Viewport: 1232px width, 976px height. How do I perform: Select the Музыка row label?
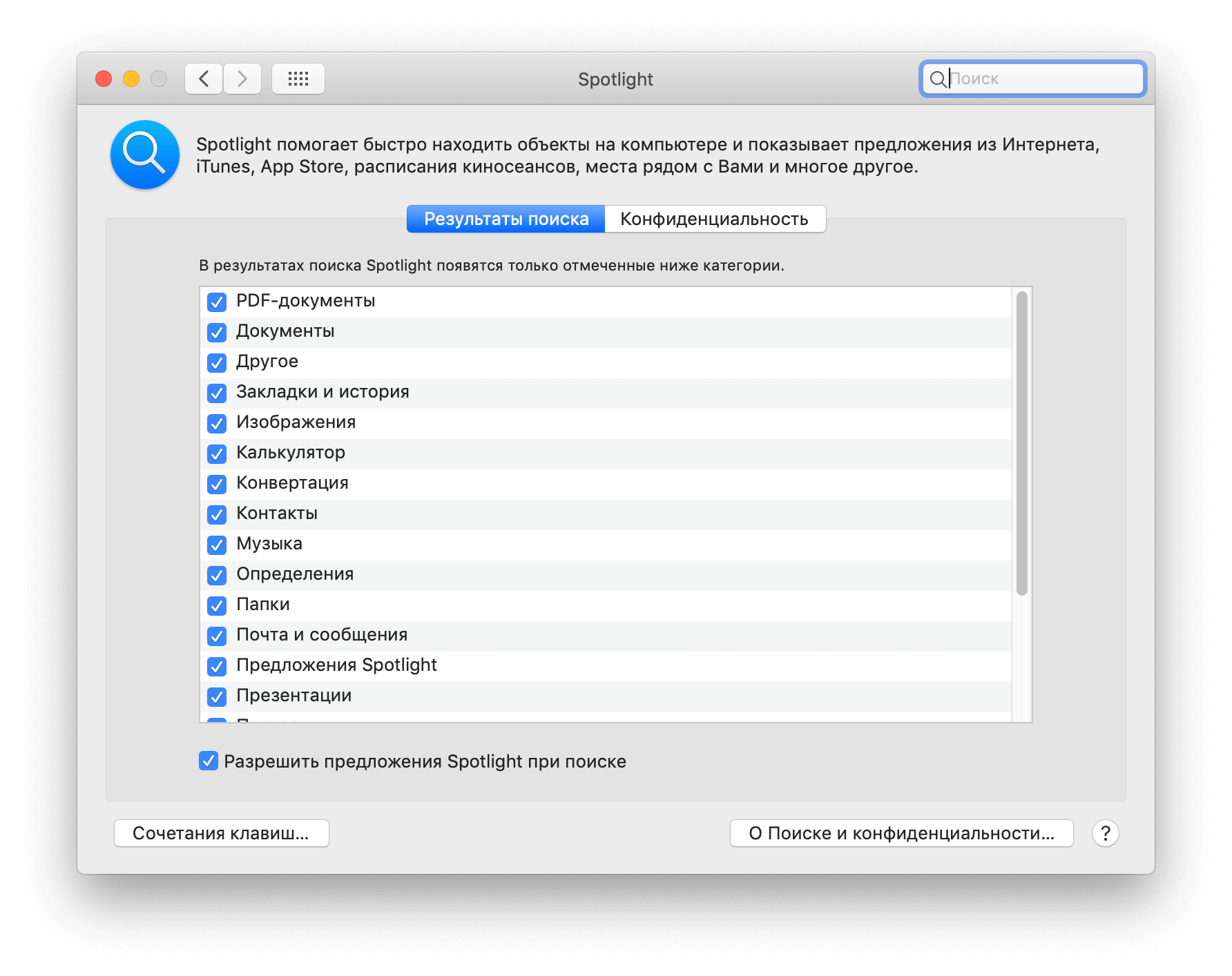pos(269,544)
